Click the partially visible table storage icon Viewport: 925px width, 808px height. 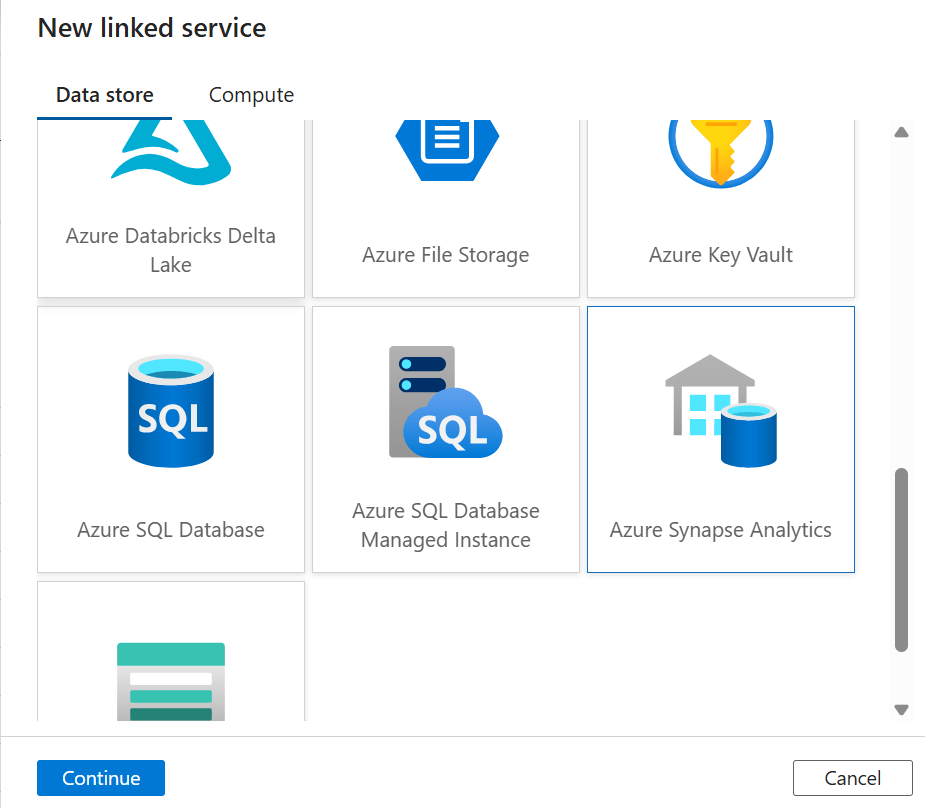tap(171, 680)
